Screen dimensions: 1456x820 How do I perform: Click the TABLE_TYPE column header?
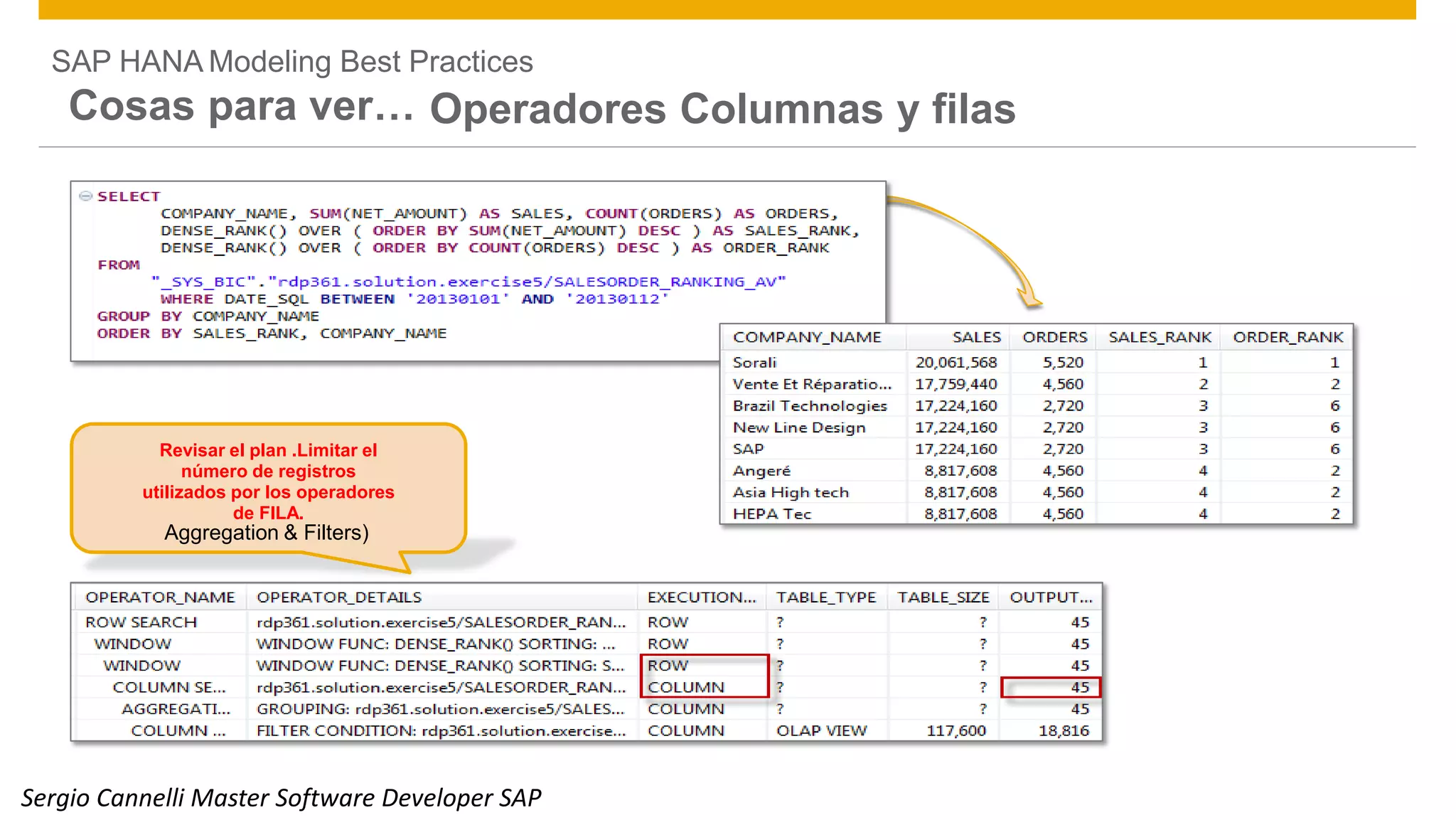(826, 597)
